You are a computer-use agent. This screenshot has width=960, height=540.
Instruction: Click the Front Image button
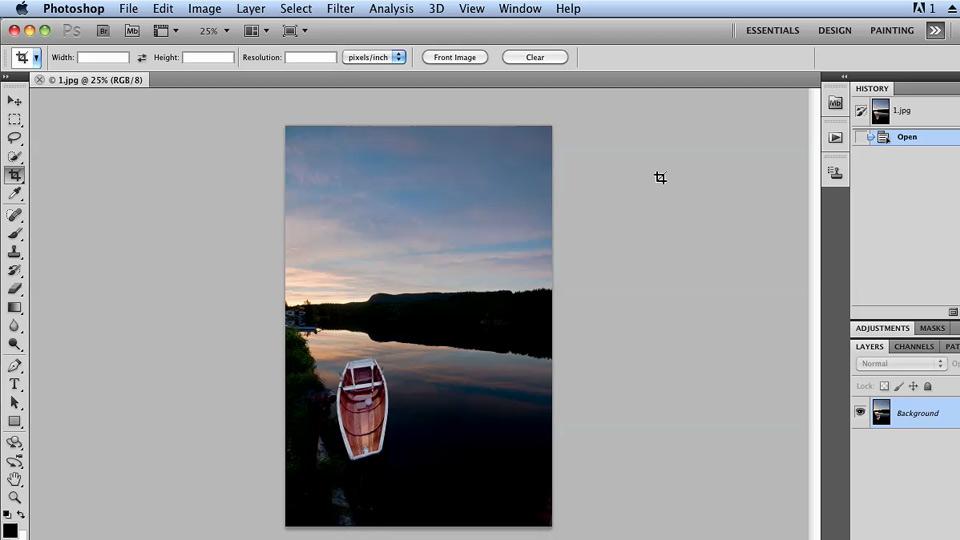pos(455,57)
